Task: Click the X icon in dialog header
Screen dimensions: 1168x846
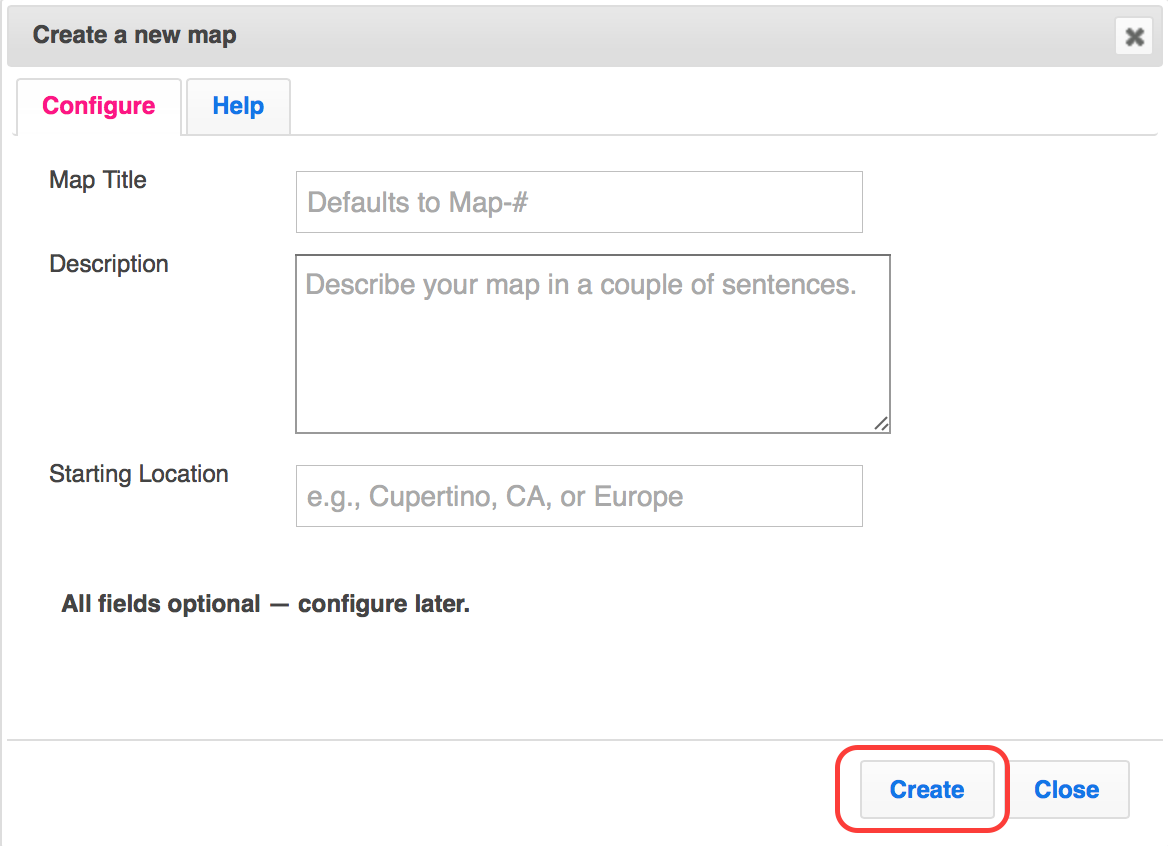Action: click(x=1133, y=37)
